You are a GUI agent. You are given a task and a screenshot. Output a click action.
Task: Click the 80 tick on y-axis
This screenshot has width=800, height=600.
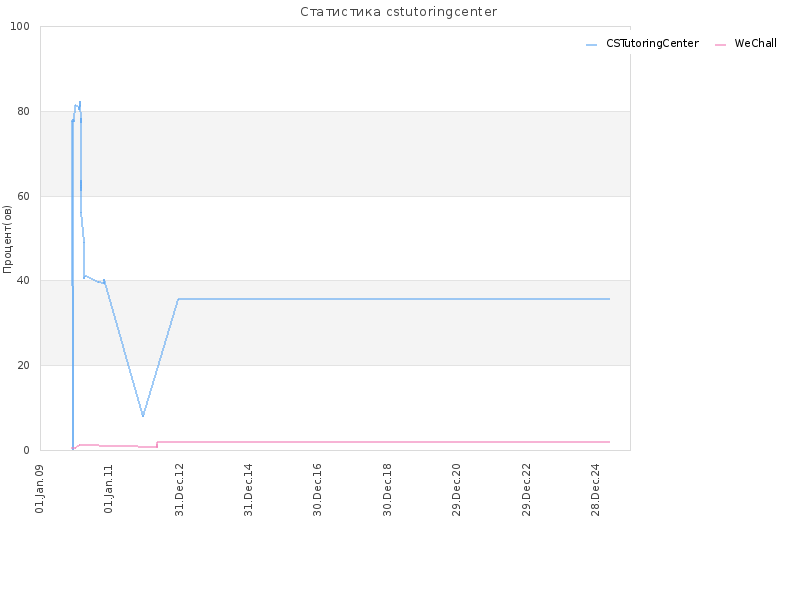click(23, 111)
